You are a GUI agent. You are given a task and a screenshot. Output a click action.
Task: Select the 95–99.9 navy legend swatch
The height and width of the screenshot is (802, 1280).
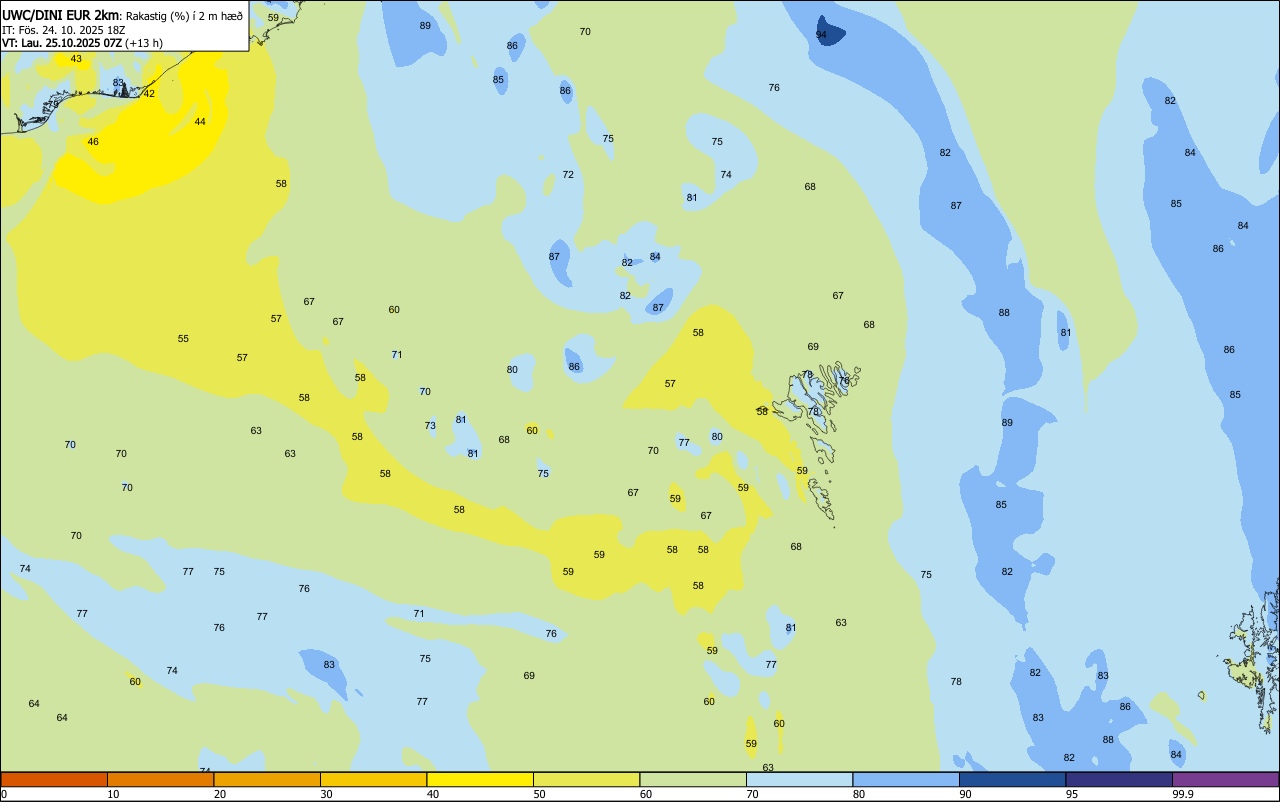tap(1119, 779)
